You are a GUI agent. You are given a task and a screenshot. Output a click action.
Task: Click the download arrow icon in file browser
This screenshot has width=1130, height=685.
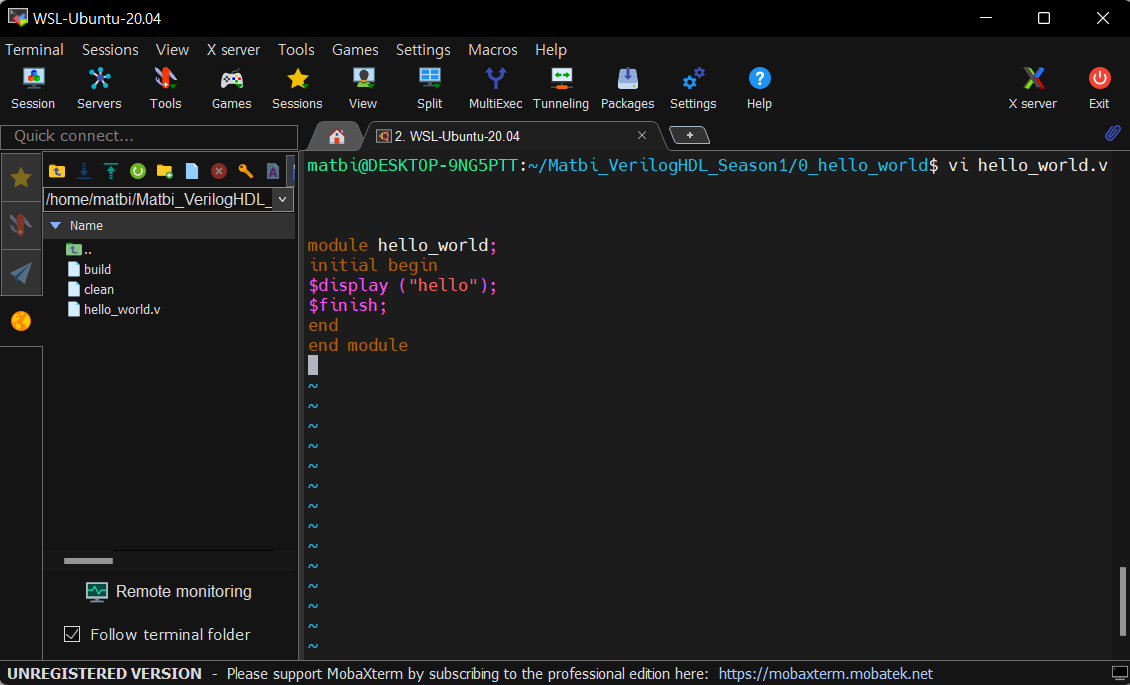pyautogui.click(x=84, y=171)
